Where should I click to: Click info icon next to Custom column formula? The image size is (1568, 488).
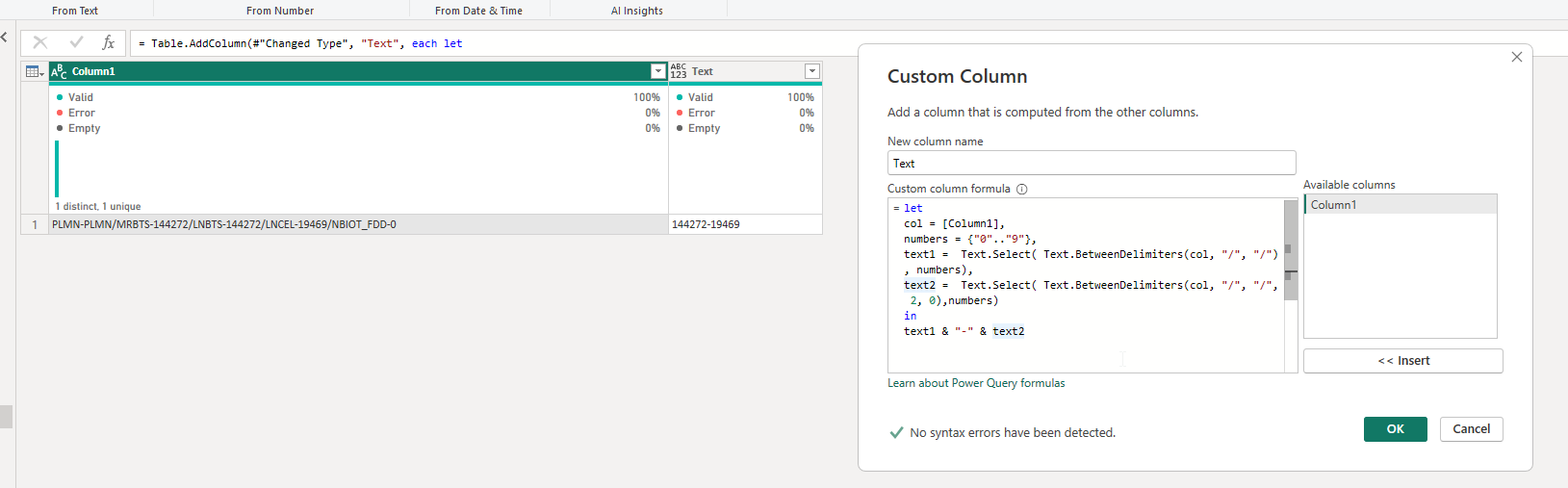point(1022,190)
